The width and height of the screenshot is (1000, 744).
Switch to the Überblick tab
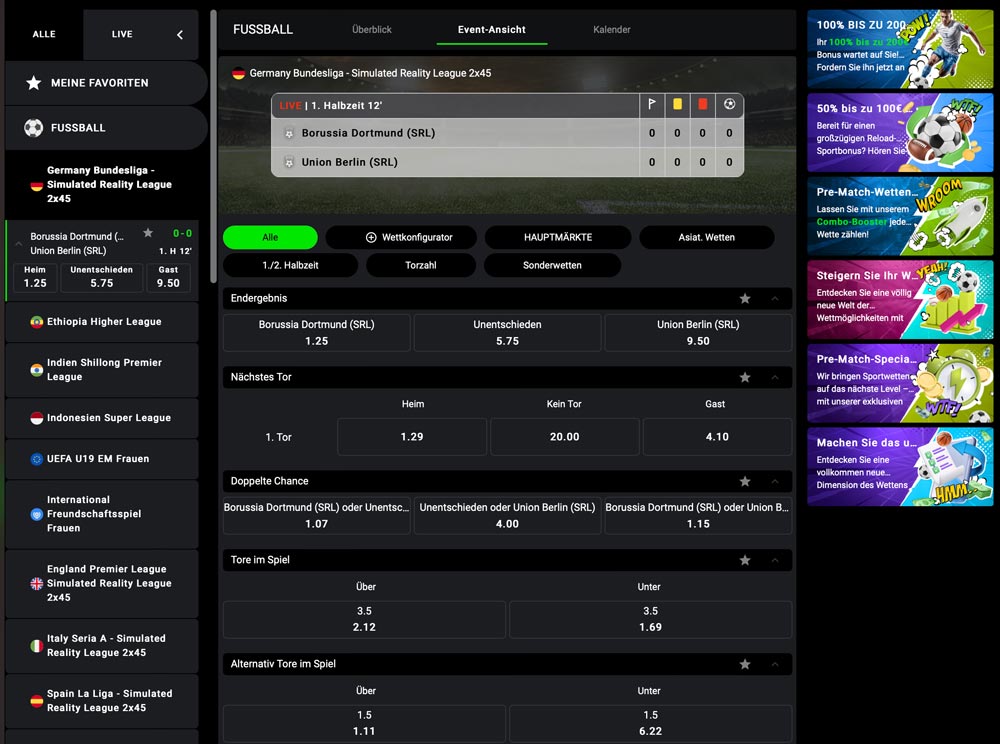tap(372, 29)
